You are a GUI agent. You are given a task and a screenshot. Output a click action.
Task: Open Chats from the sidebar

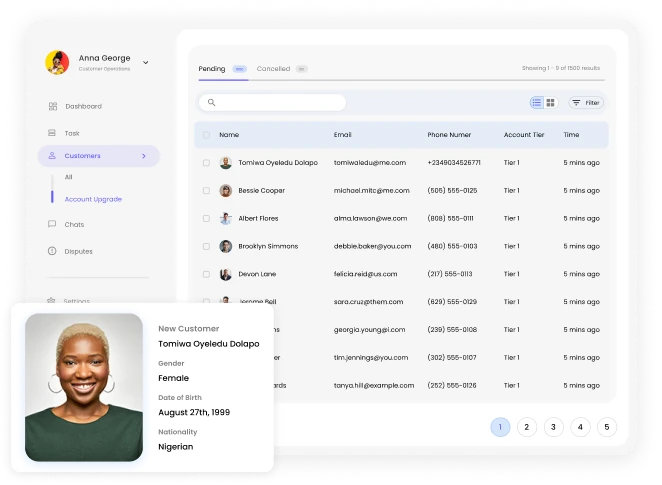pyautogui.click(x=74, y=225)
